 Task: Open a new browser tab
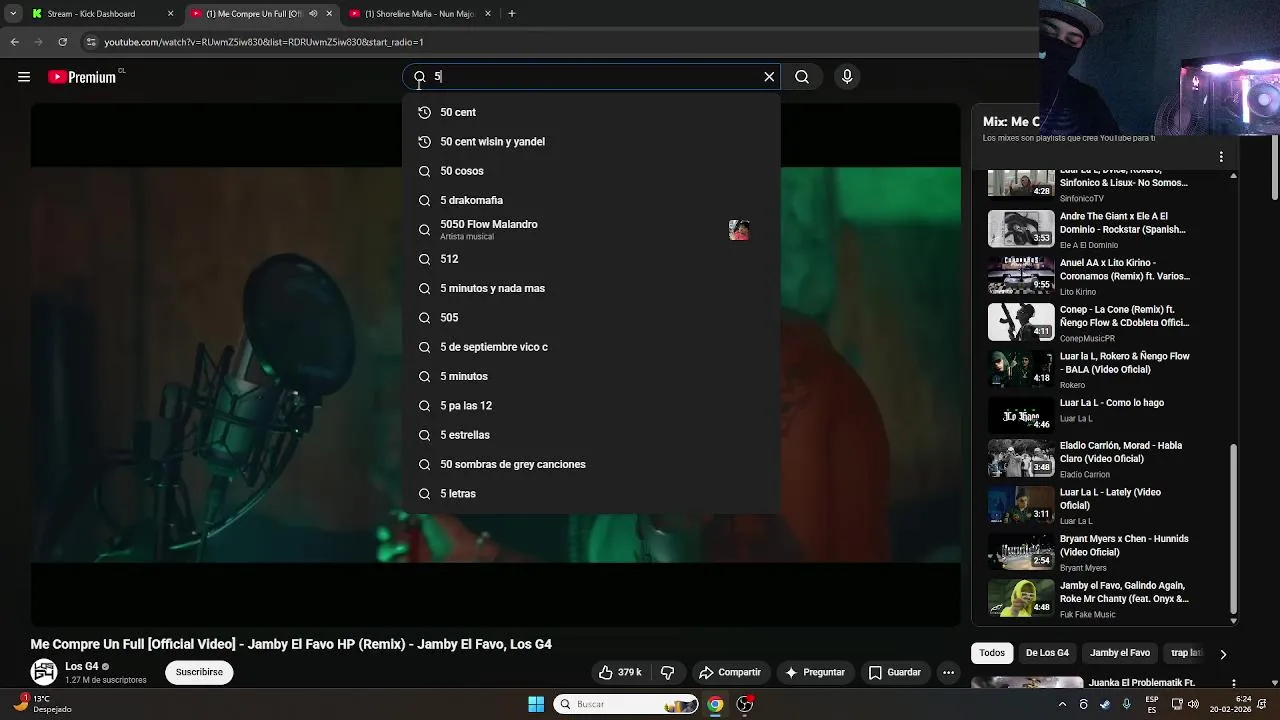(x=512, y=14)
